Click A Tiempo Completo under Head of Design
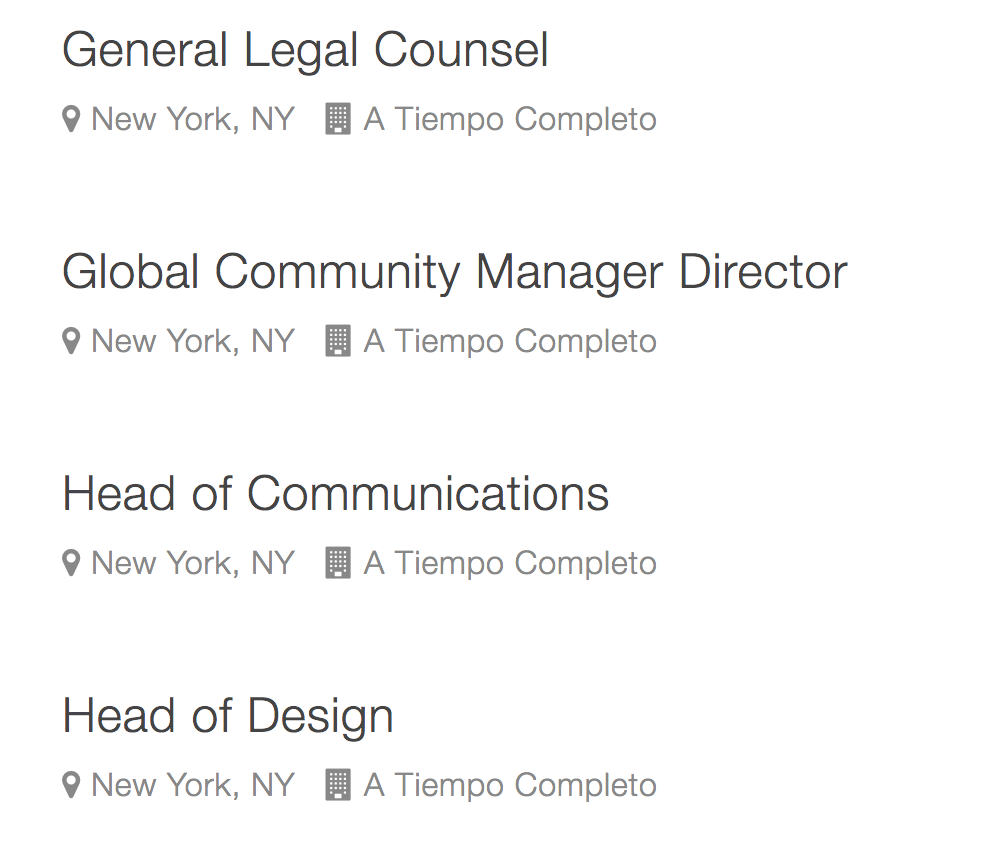The height and width of the screenshot is (868, 1002). coord(510,786)
